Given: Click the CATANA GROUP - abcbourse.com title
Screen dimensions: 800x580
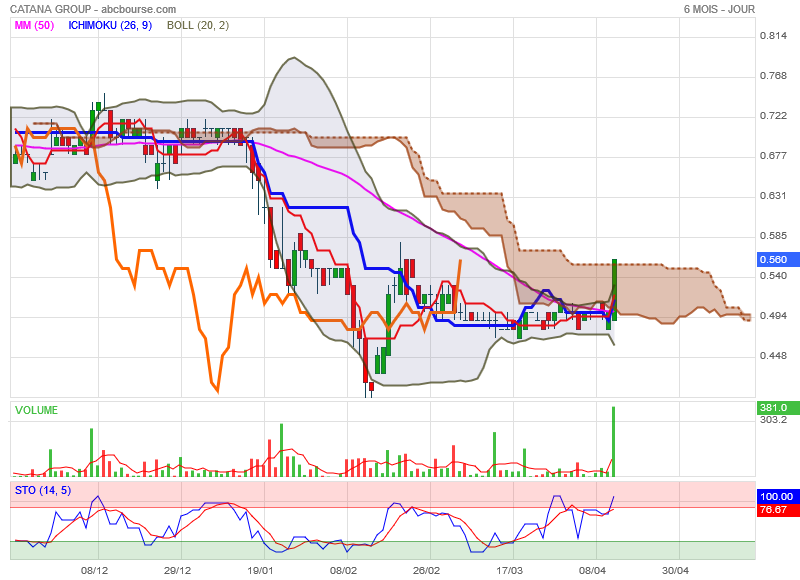Looking at the screenshot, I should (x=93, y=9).
